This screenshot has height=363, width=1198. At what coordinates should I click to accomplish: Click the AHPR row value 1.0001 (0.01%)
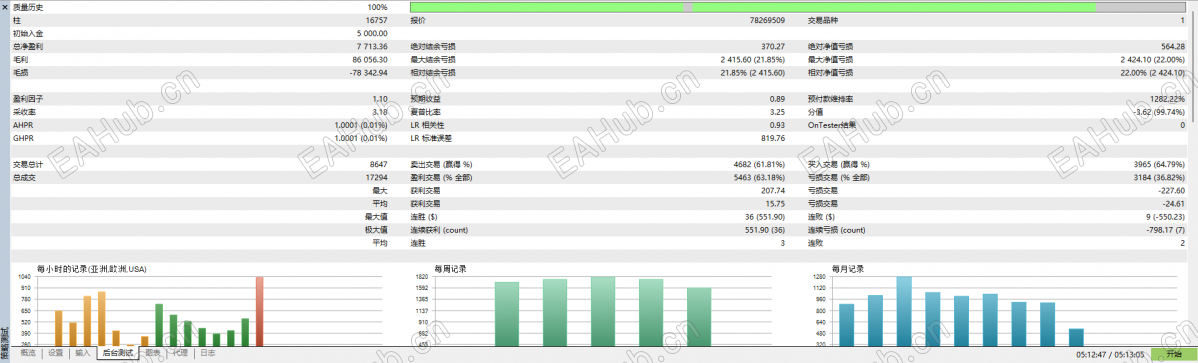coord(361,125)
